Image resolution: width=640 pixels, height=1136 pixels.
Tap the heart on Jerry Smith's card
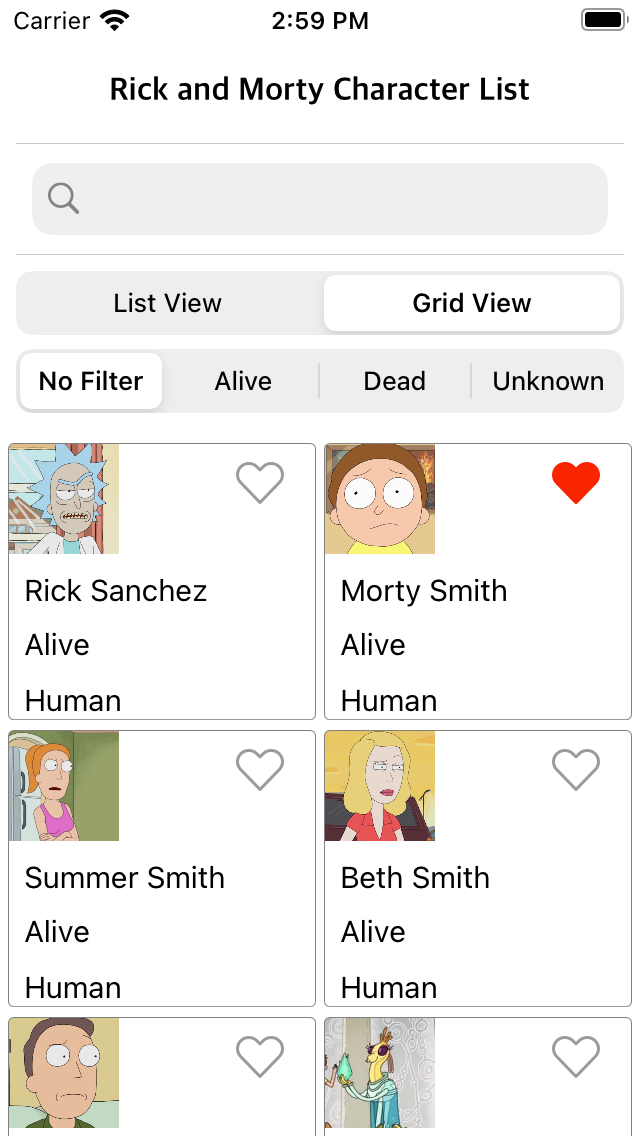tap(260, 1056)
